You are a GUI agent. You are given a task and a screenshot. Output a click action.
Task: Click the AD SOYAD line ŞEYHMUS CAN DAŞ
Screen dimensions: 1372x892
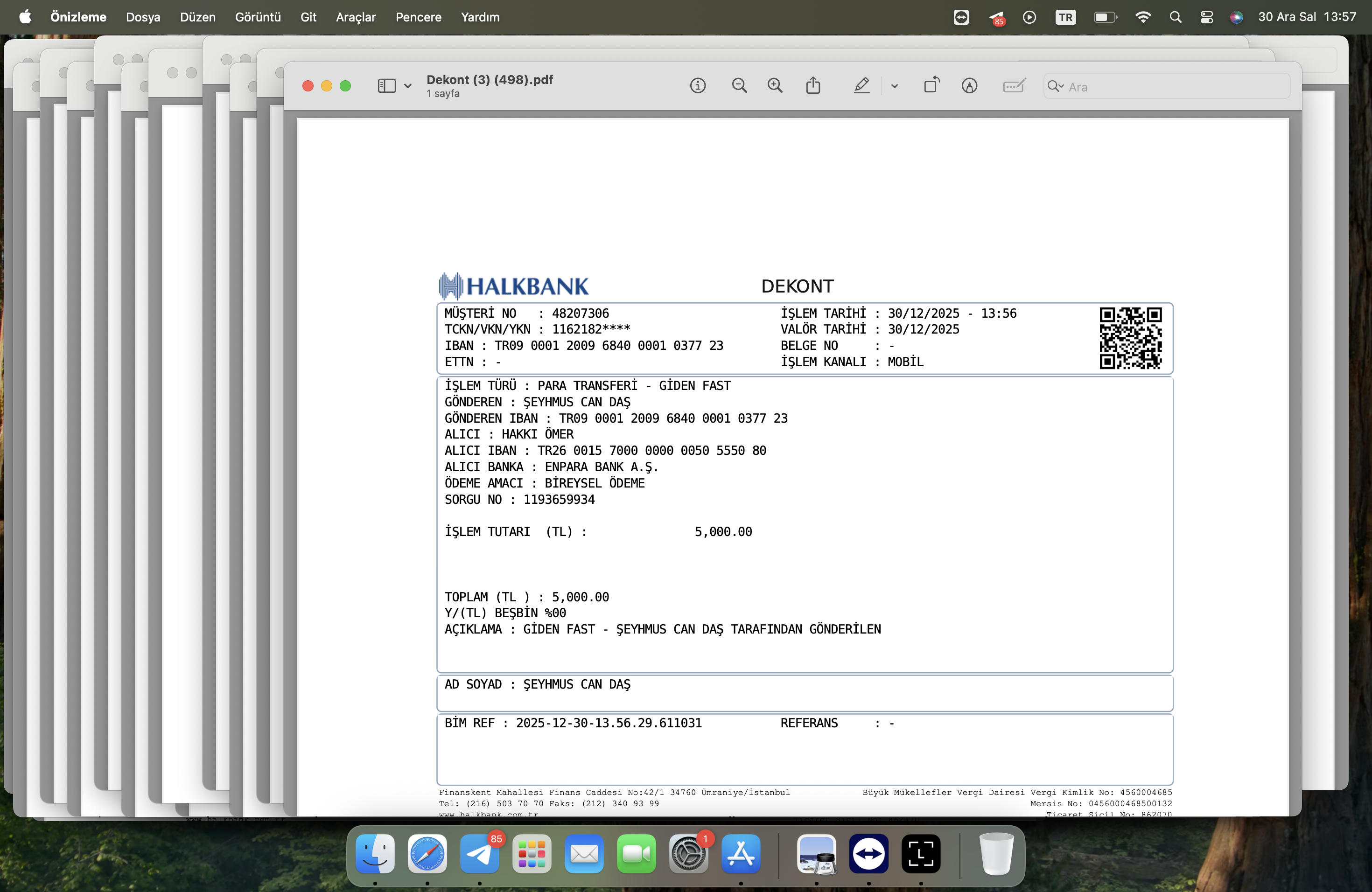pyautogui.click(x=537, y=684)
